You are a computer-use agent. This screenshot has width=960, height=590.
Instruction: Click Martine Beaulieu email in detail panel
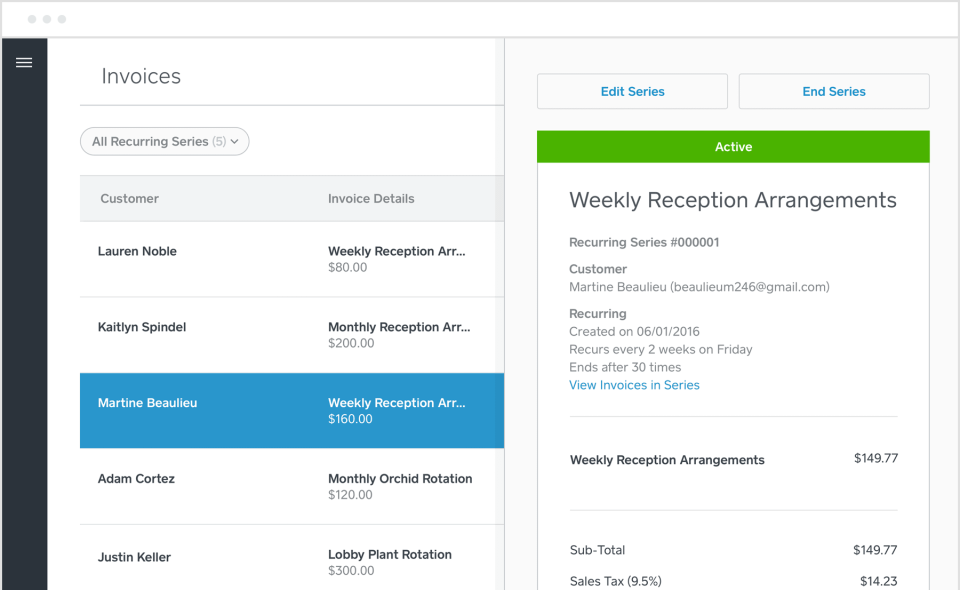pos(699,287)
